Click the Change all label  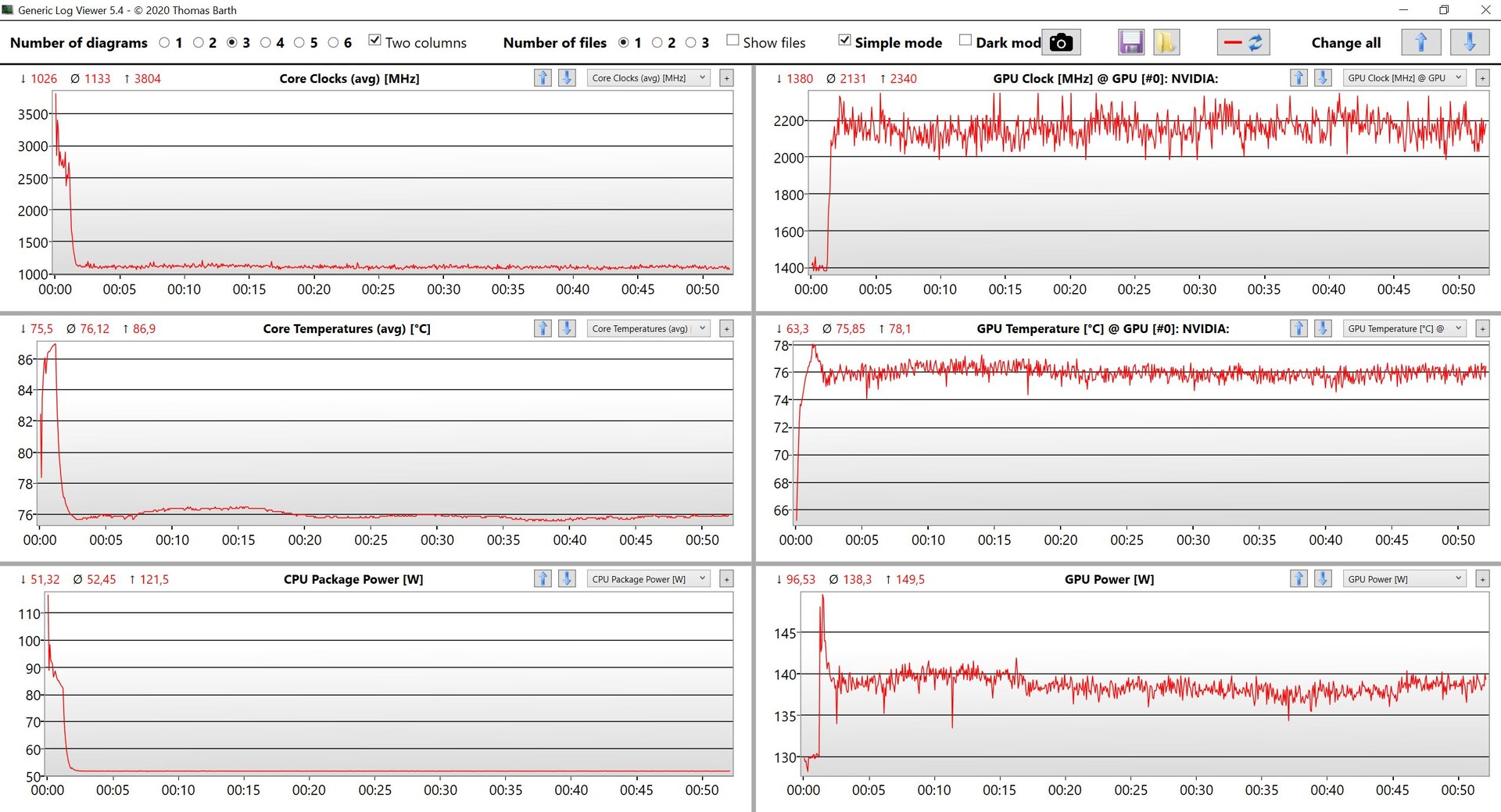[x=1345, y=43]
